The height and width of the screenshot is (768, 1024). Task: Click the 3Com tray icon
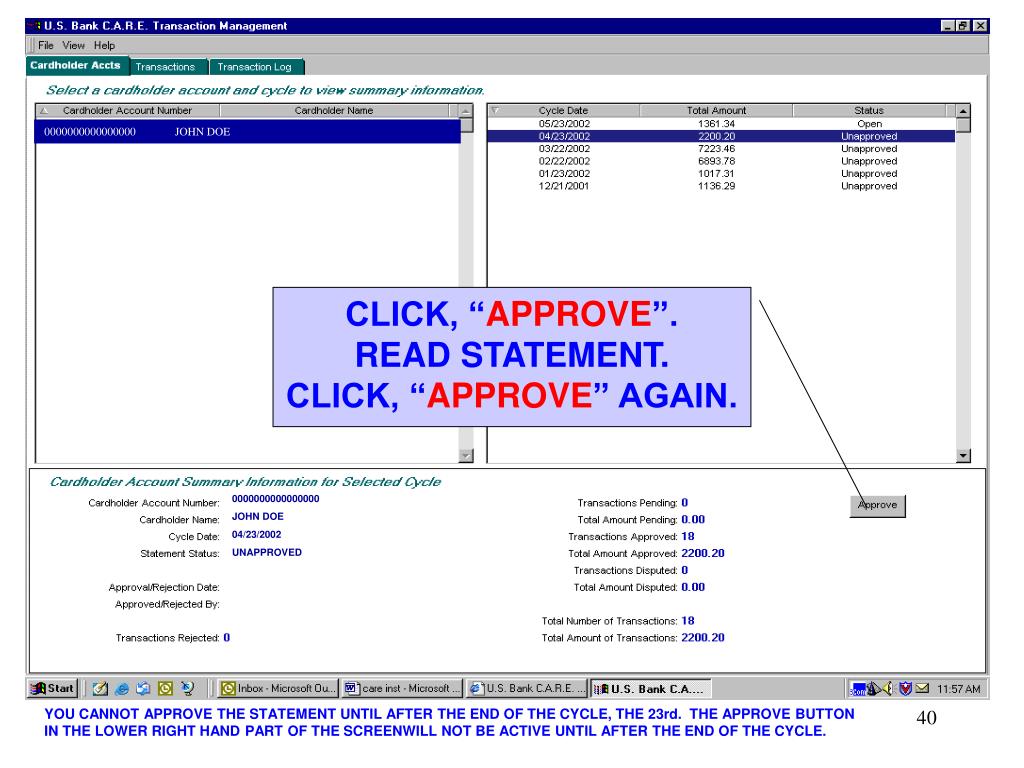(857, 689)
